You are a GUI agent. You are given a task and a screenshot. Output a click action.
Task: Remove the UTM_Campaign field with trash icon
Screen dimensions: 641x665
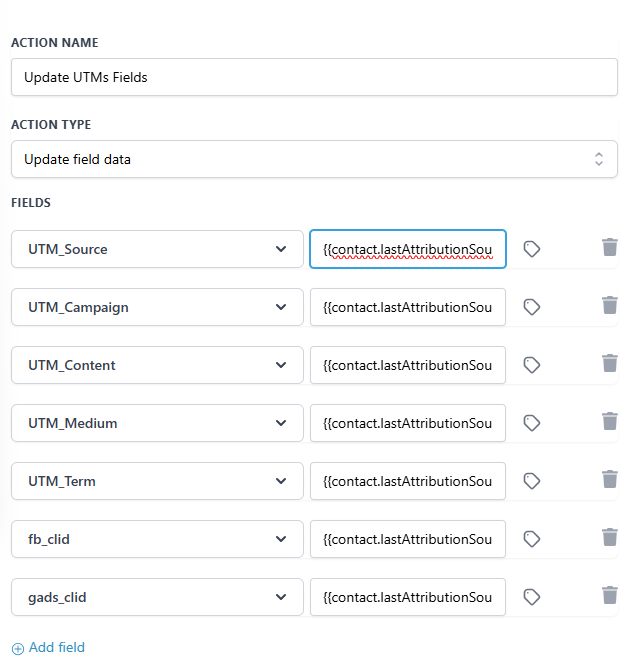tap(609, 305)
